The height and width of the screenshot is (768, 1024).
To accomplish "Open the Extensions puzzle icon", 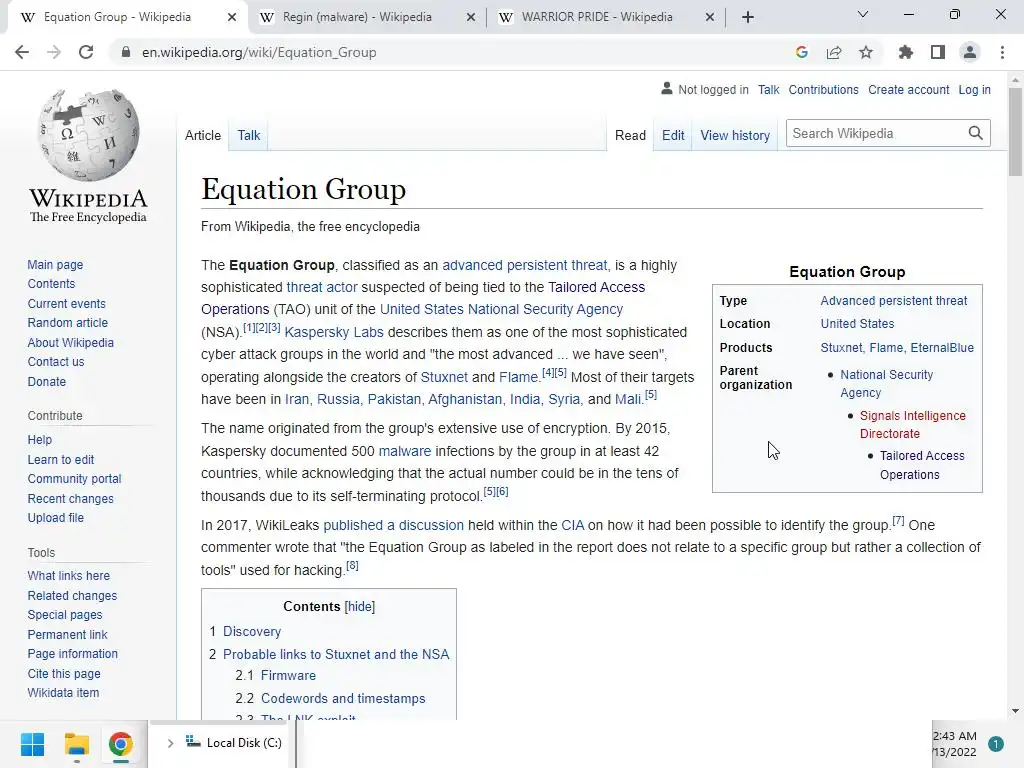I will (906, 52).
